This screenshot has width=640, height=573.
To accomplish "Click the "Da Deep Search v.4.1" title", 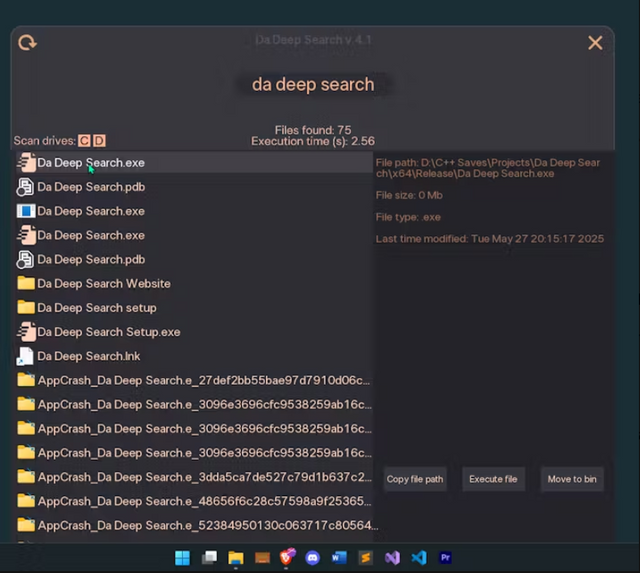I will coord(313,40).
